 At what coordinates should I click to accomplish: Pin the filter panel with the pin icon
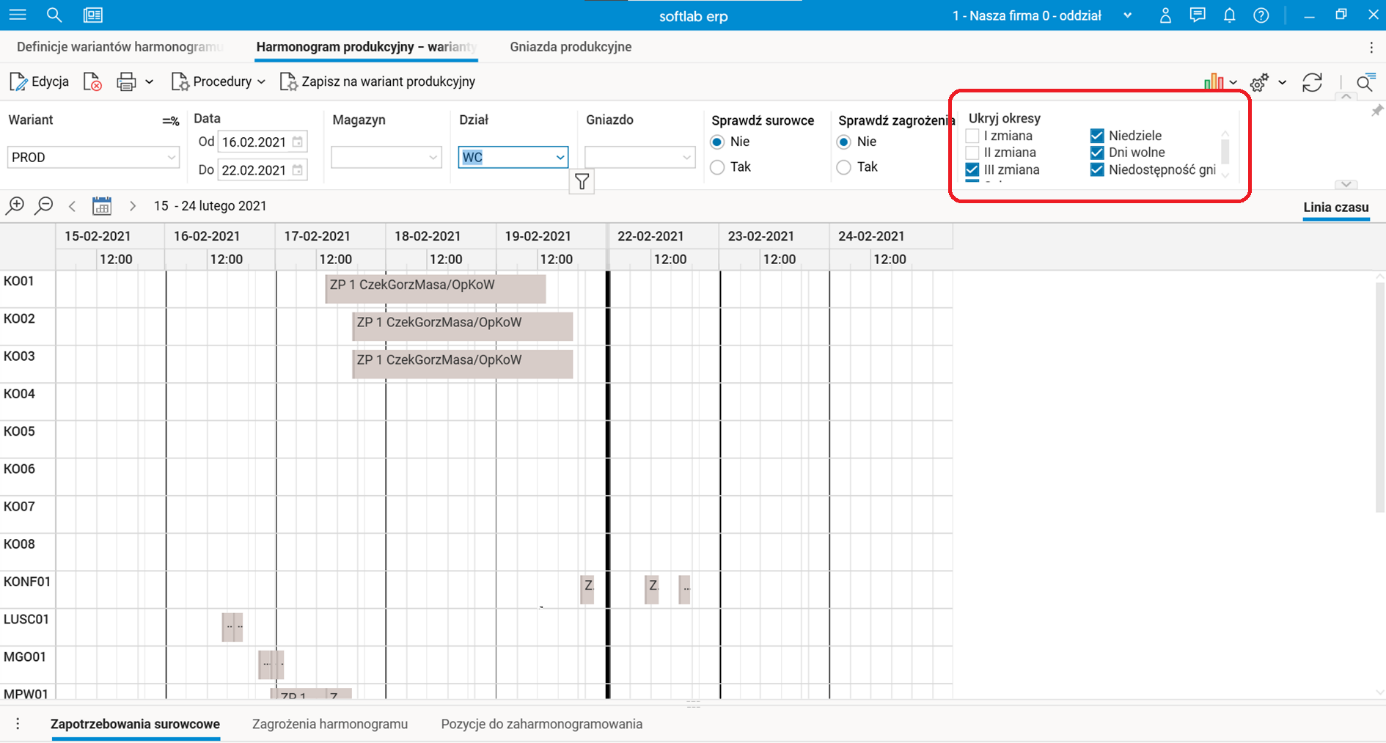coord(1377,111)
